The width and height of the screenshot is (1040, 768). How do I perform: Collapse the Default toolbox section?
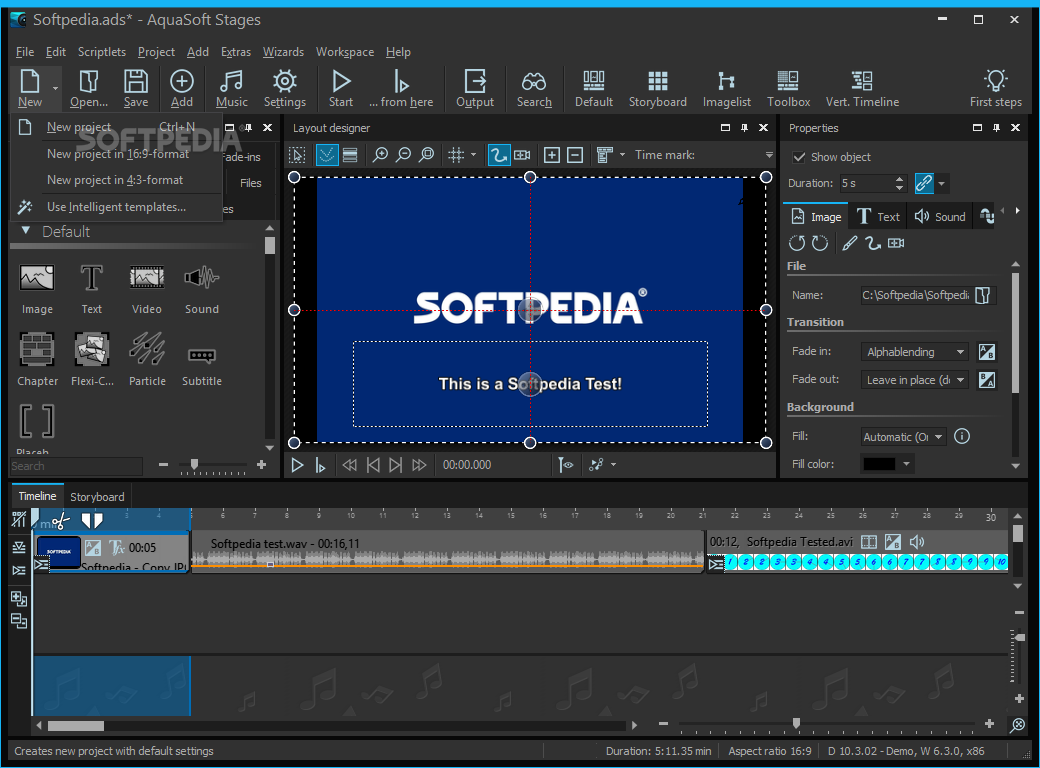coord(26,231)
